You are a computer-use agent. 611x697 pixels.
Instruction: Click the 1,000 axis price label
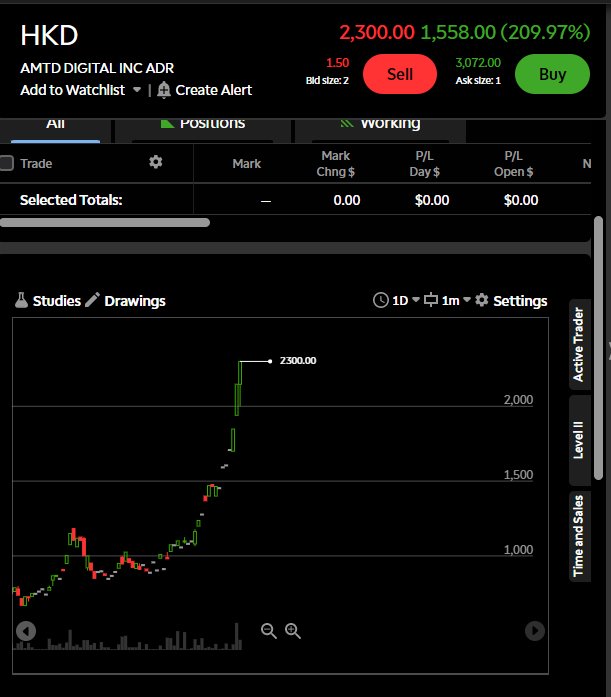pos(518,550)
